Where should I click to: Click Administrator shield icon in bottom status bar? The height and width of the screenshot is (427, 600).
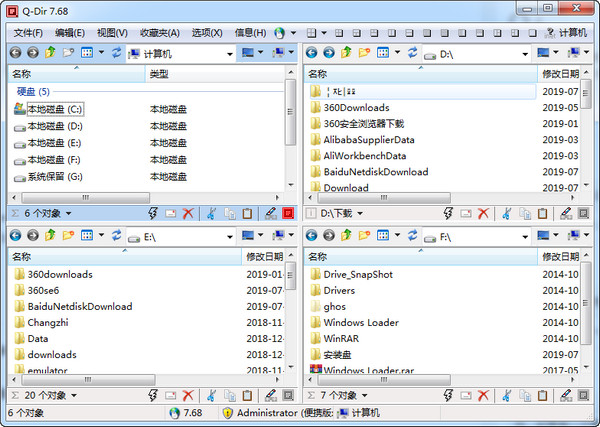228,413
